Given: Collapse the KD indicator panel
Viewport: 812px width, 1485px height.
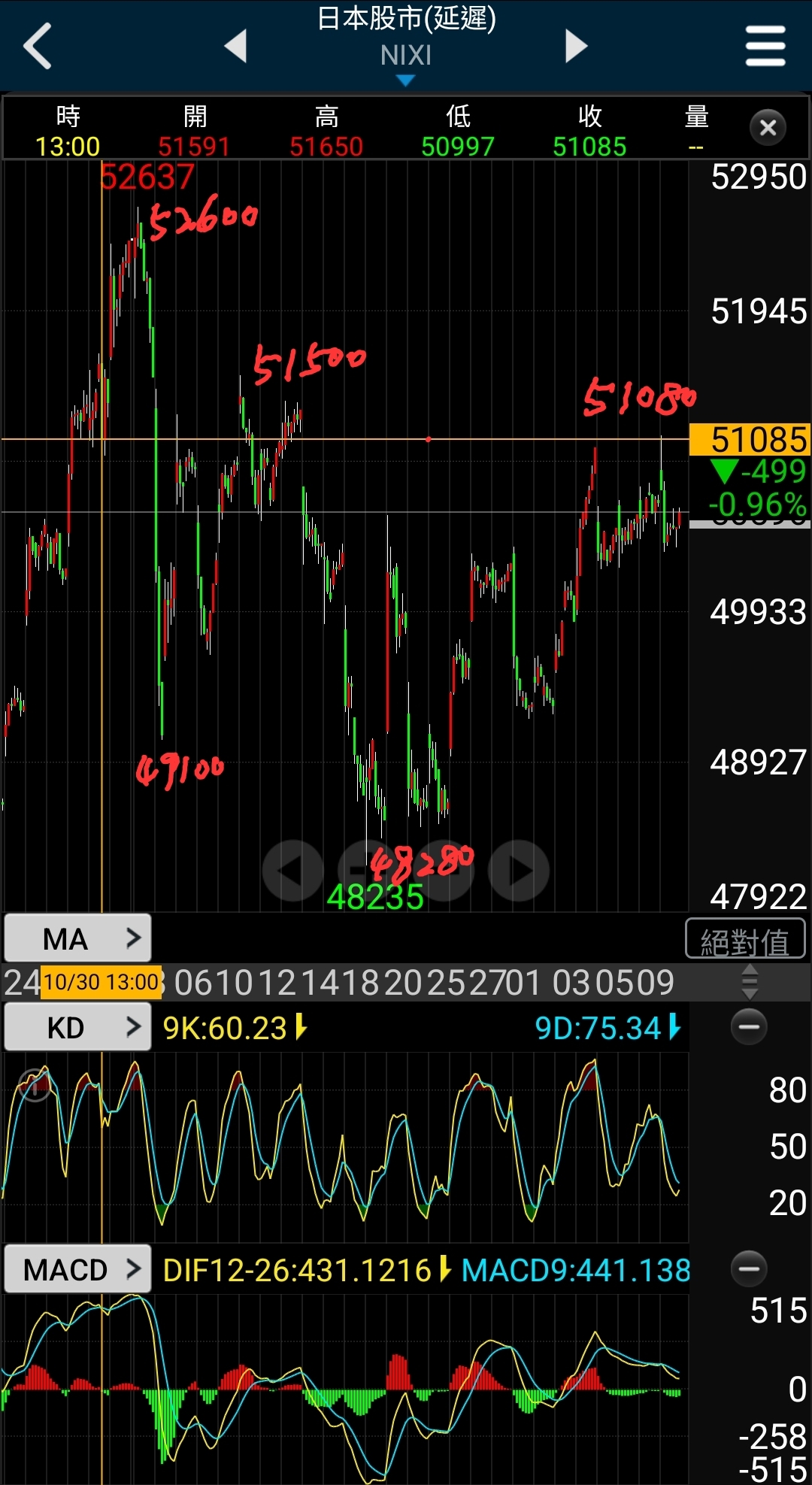Looking at the screenshot, I should click(x=749, y=1027).
